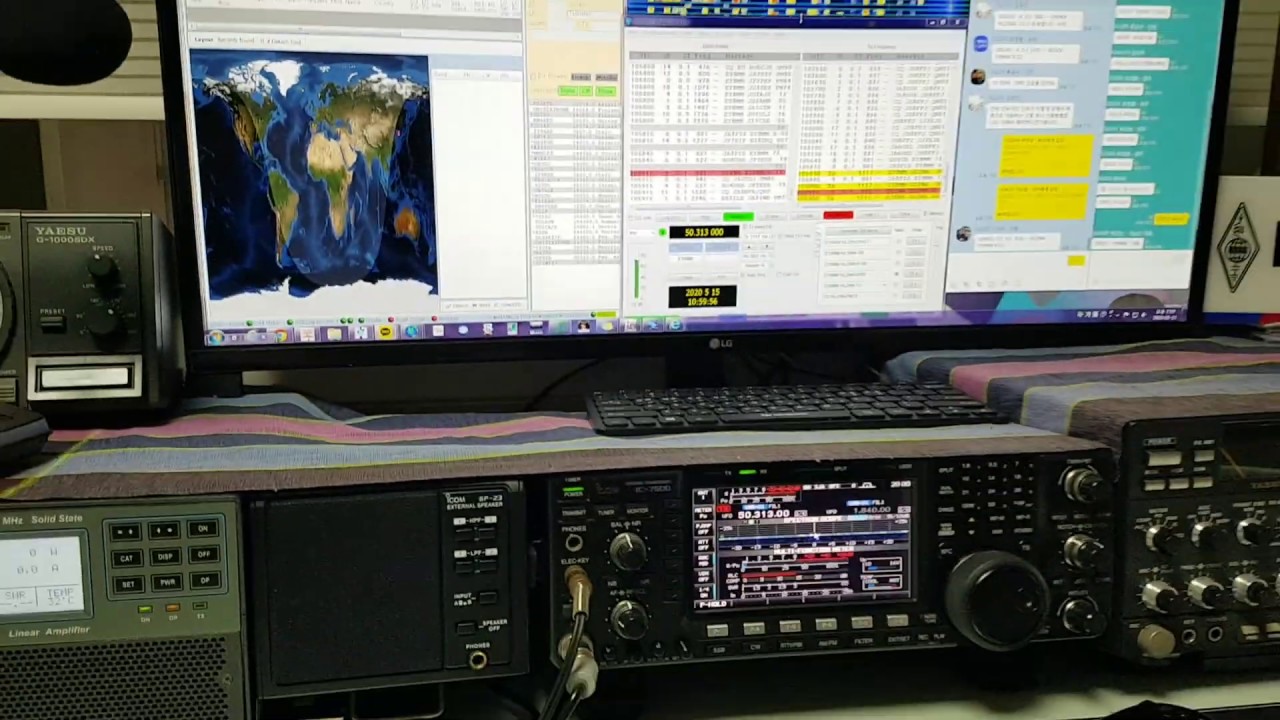
Task: Click the first Tx message input field
Action: click(x=858, y=242)
